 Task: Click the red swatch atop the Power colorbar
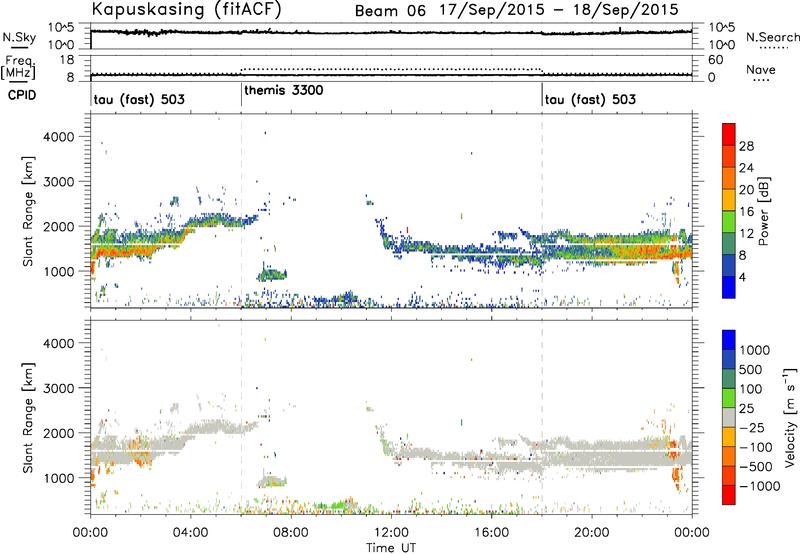(729, 134)
